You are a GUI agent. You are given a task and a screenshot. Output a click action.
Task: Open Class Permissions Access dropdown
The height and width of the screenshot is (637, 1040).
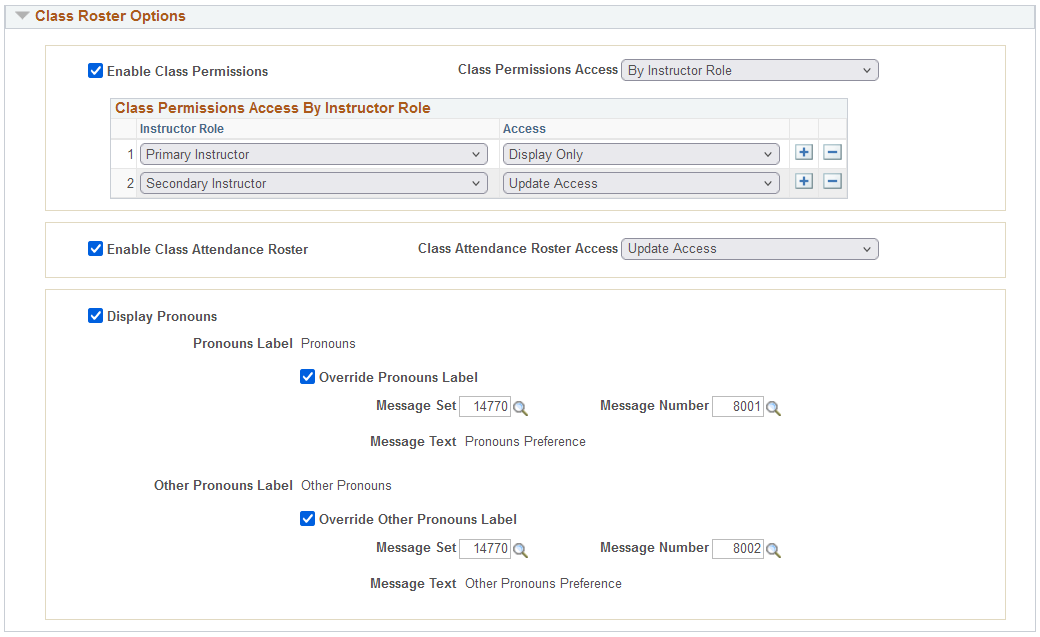[749, 70]
